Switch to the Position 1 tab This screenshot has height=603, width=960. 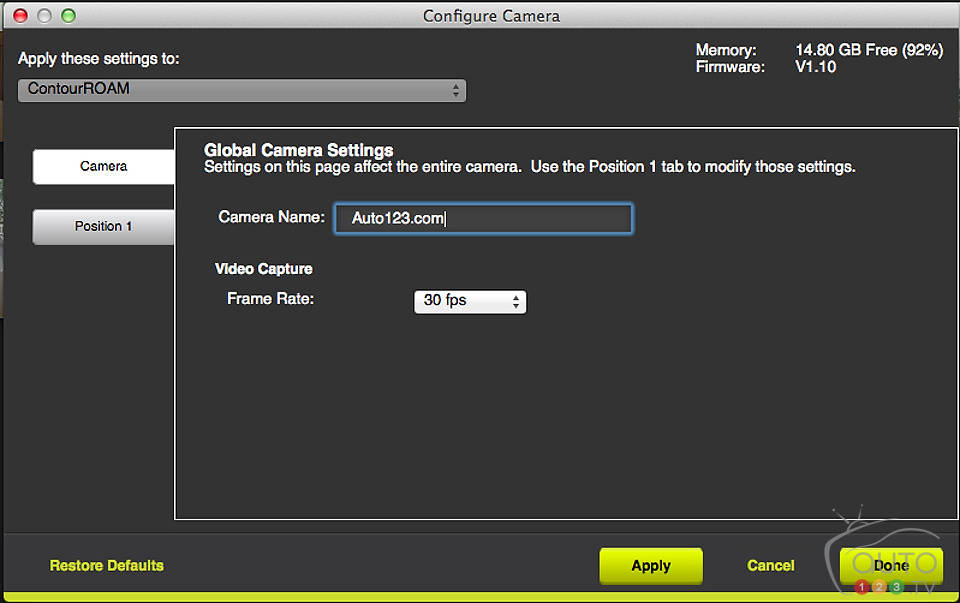pos(104,226)
